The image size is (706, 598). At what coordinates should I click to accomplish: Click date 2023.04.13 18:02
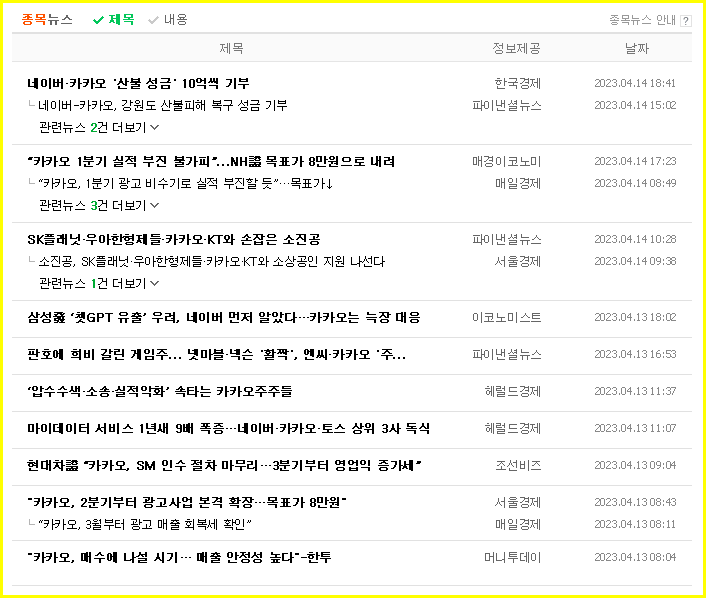click(635, 317)
